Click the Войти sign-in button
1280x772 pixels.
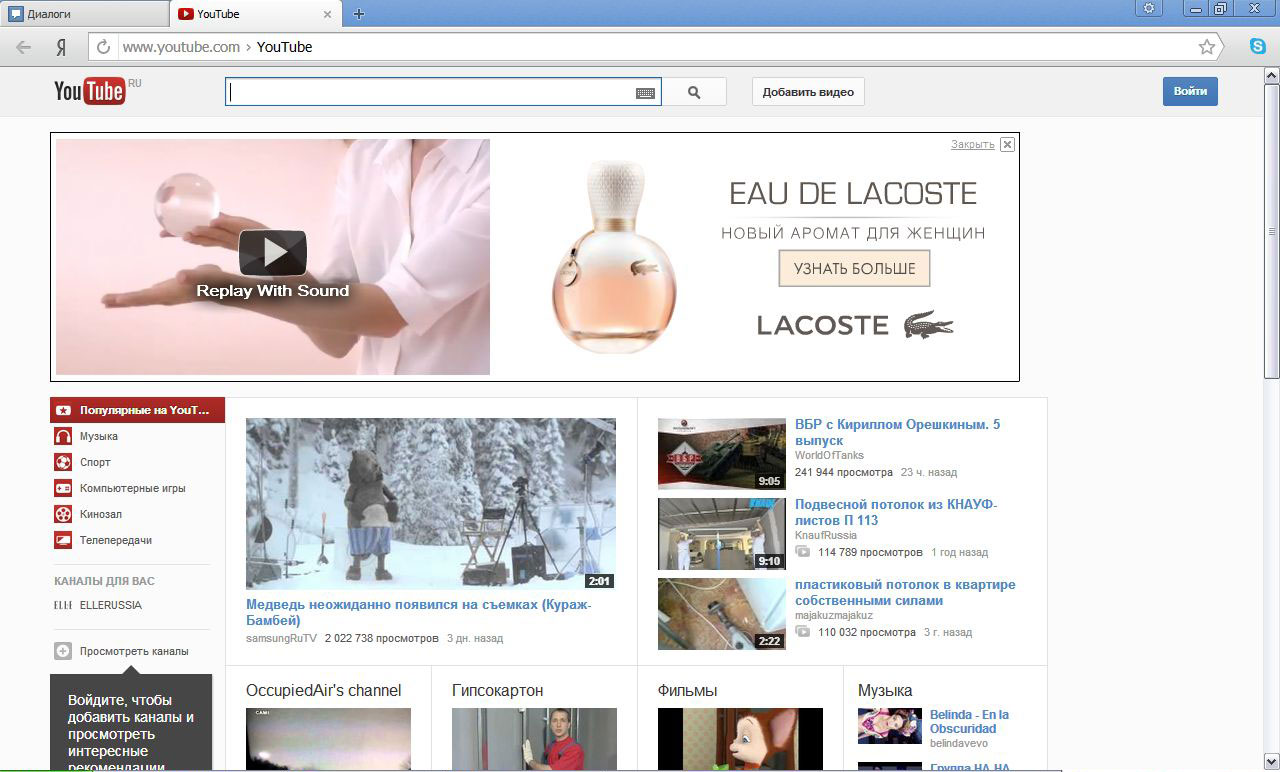pos(1190,91)
